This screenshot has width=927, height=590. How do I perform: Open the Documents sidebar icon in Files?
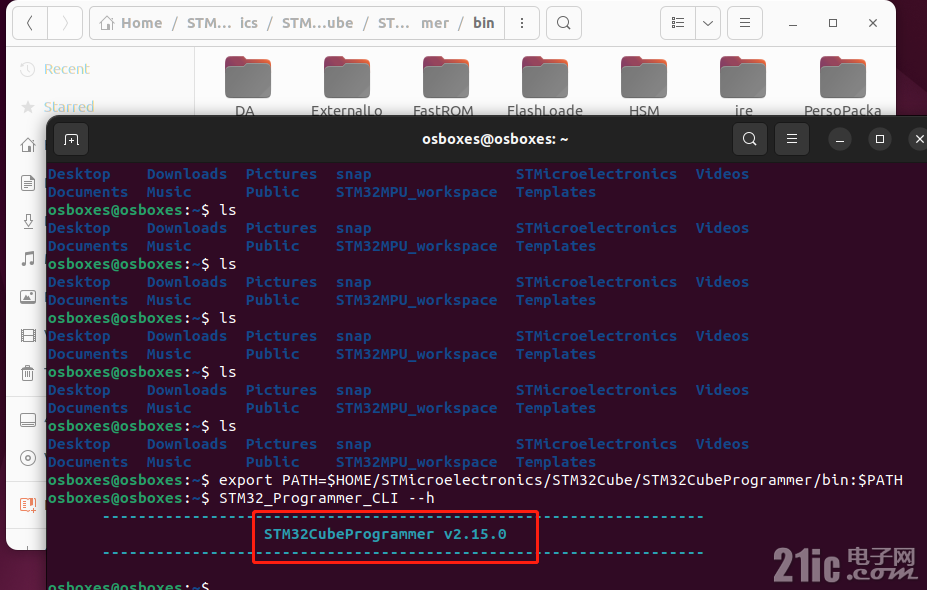[28, 183]
